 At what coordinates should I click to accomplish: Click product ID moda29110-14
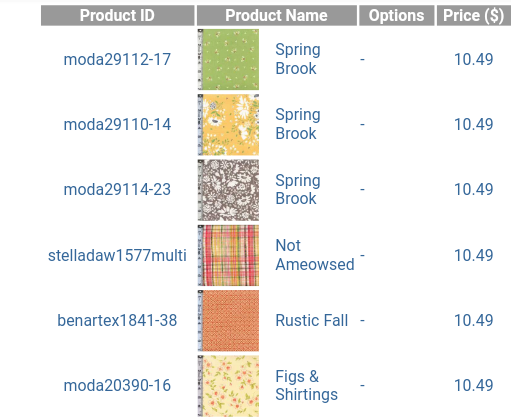117,125
